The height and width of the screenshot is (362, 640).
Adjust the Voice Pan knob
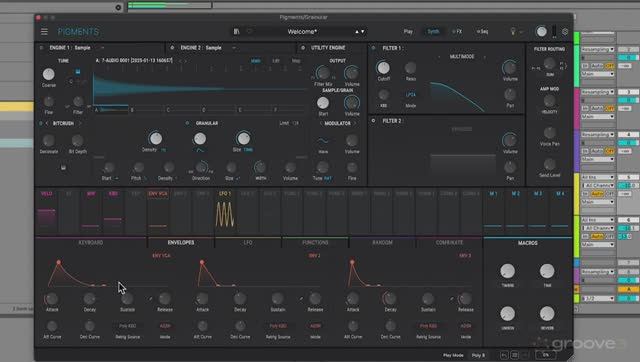click(550, 133)
